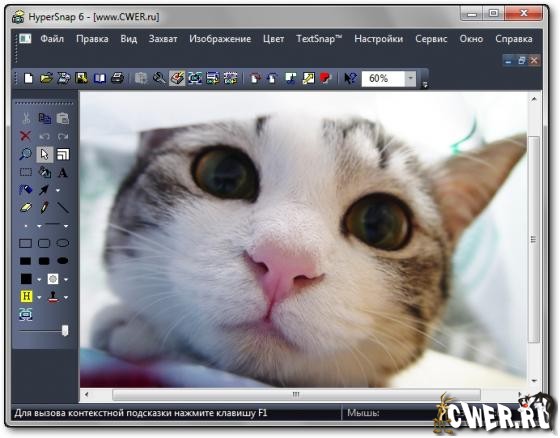Select the Text tool marked A
The image size is (560, 438).
coord(63,173)
